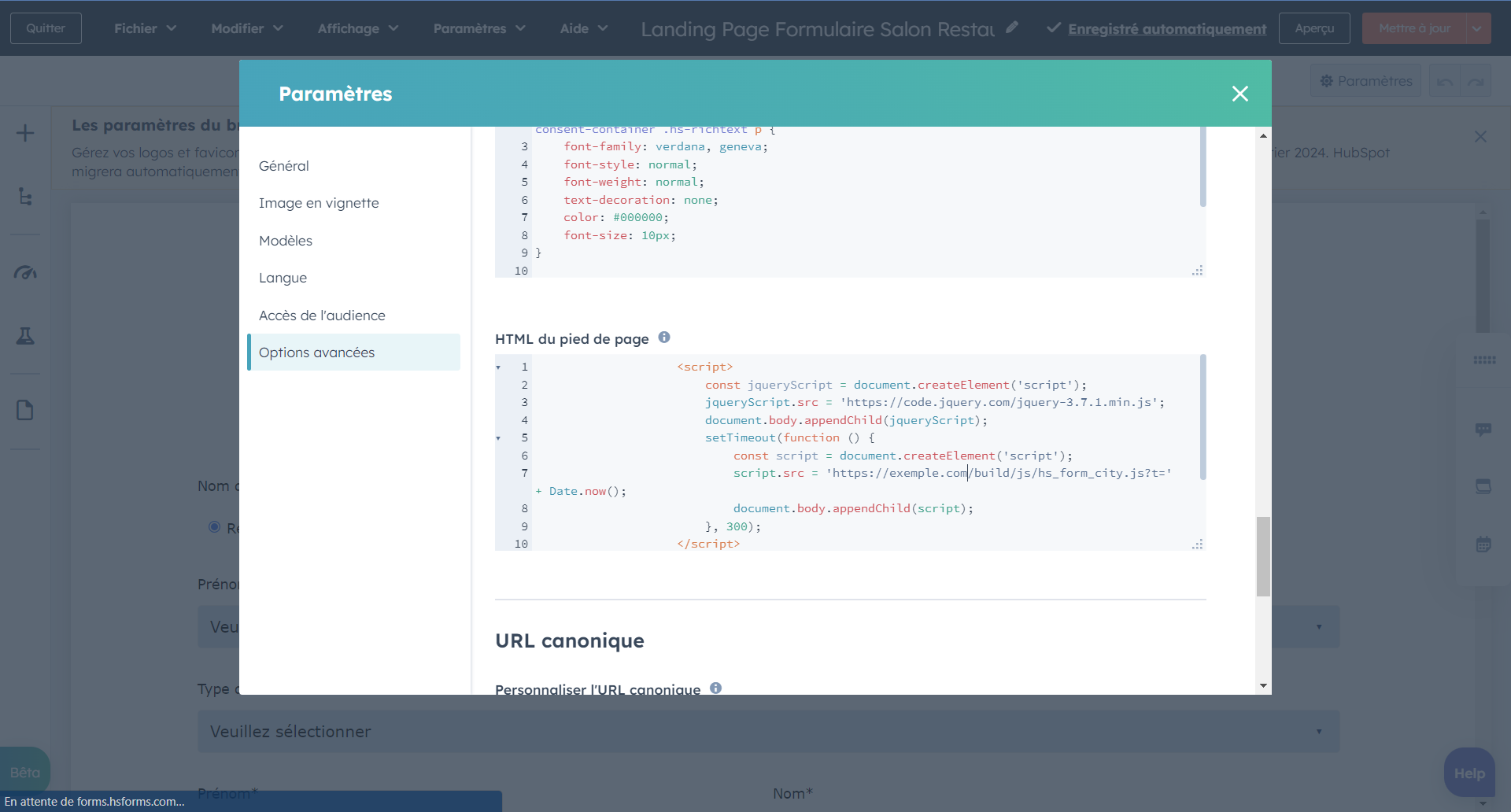Show info tooltip for HTML du pied de page
Viewport: 1511px width, 812px height.
tap(664, 338)
